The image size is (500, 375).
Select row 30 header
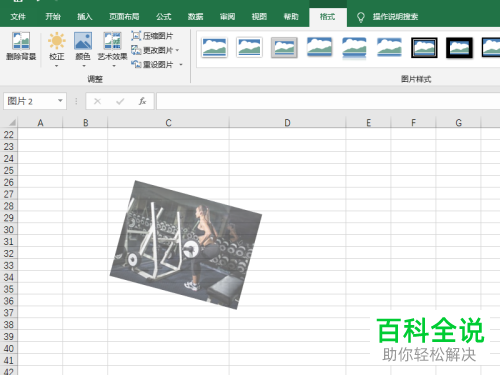coord(9,229)
